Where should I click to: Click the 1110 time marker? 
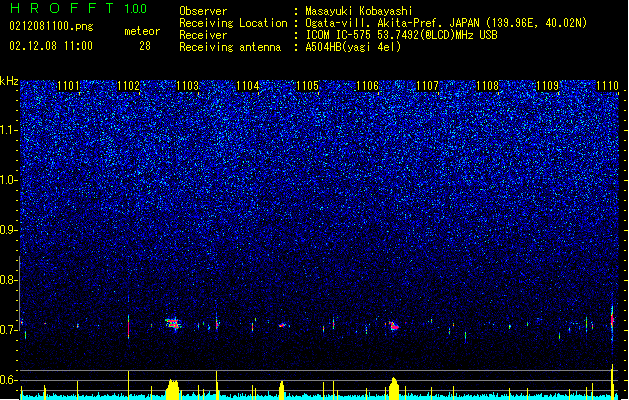point(607,86)
